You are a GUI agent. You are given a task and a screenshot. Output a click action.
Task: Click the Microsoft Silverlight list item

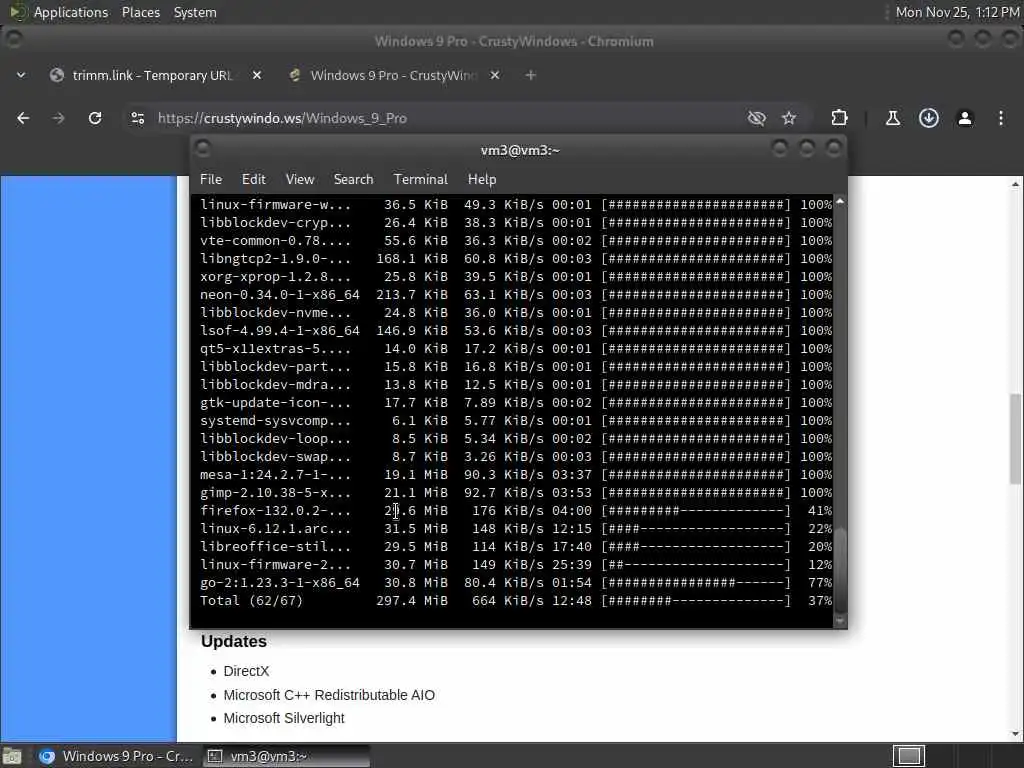point(284,718)
